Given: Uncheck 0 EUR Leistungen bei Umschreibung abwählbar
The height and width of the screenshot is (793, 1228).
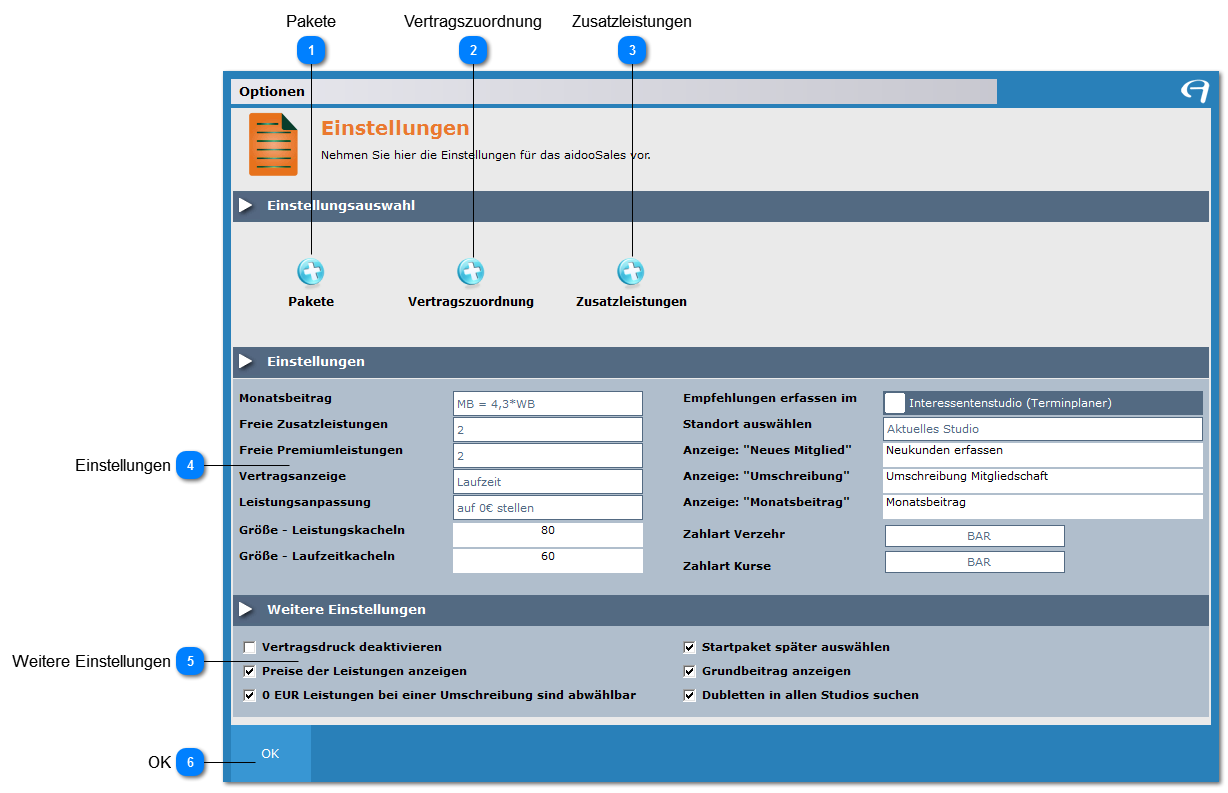Looking at the screenshot, I should [250, 696].
